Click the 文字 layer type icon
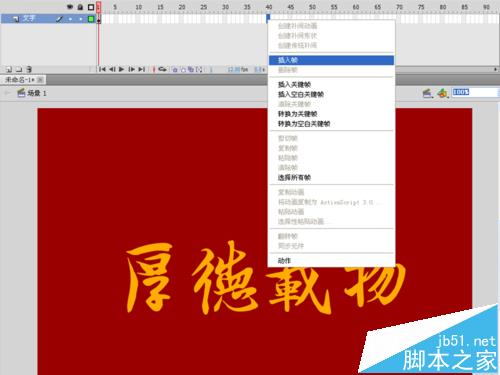The image size is (500, 375). pos(16,19)
